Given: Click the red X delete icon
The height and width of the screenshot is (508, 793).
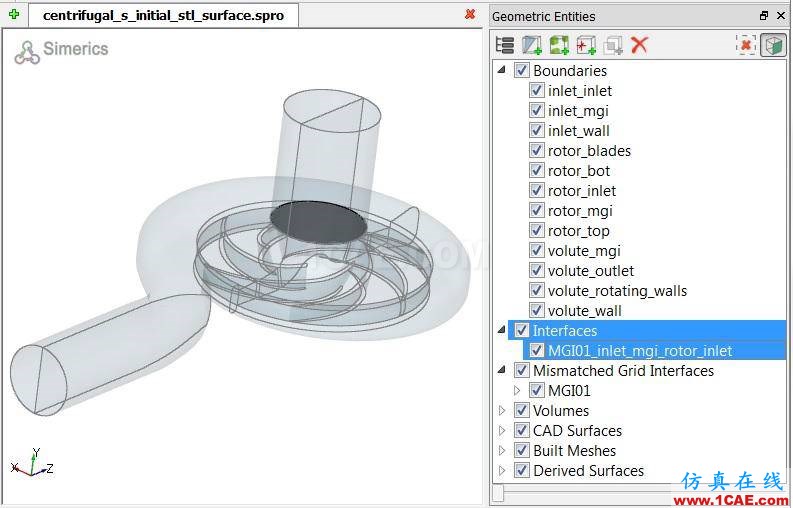Looking at the screenshot, I should (639, 45).
